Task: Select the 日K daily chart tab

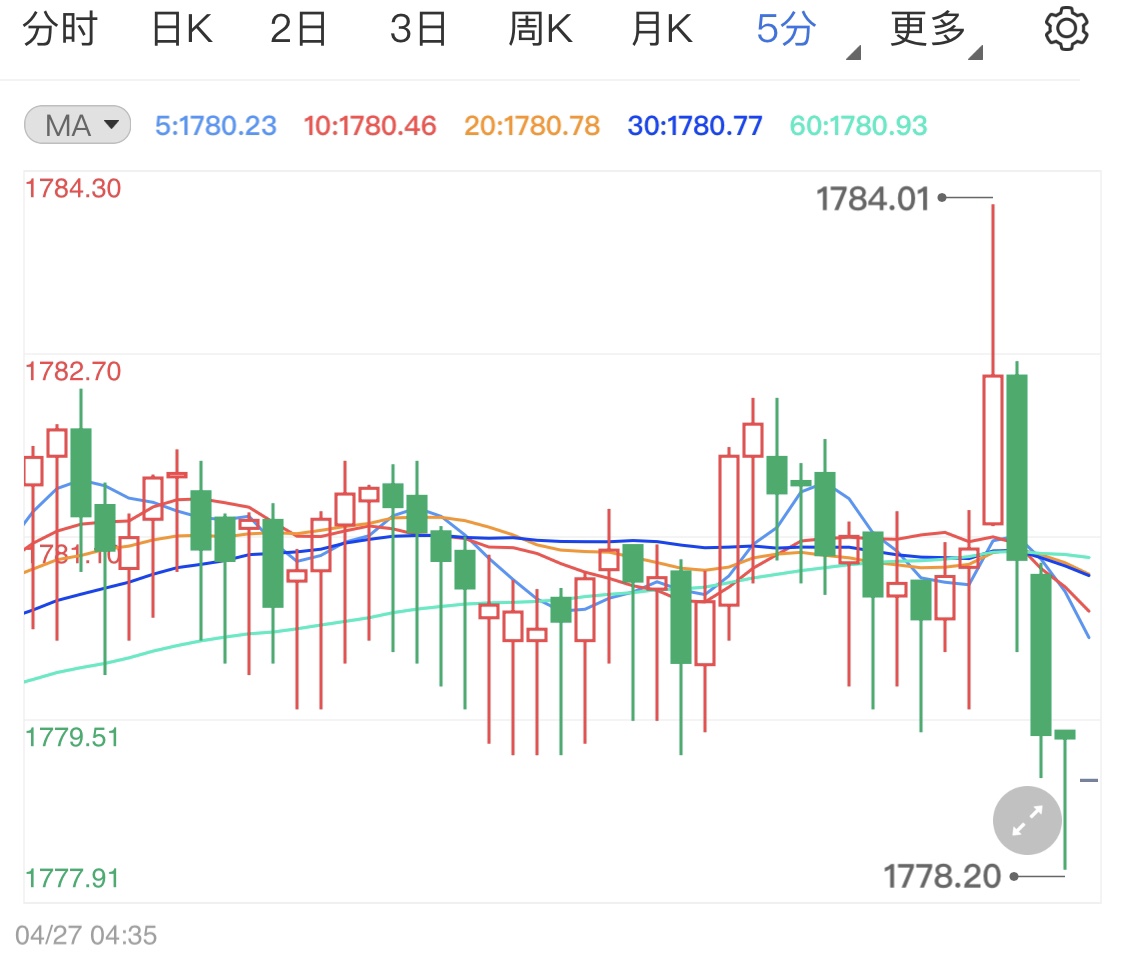Action: [182, 29]
